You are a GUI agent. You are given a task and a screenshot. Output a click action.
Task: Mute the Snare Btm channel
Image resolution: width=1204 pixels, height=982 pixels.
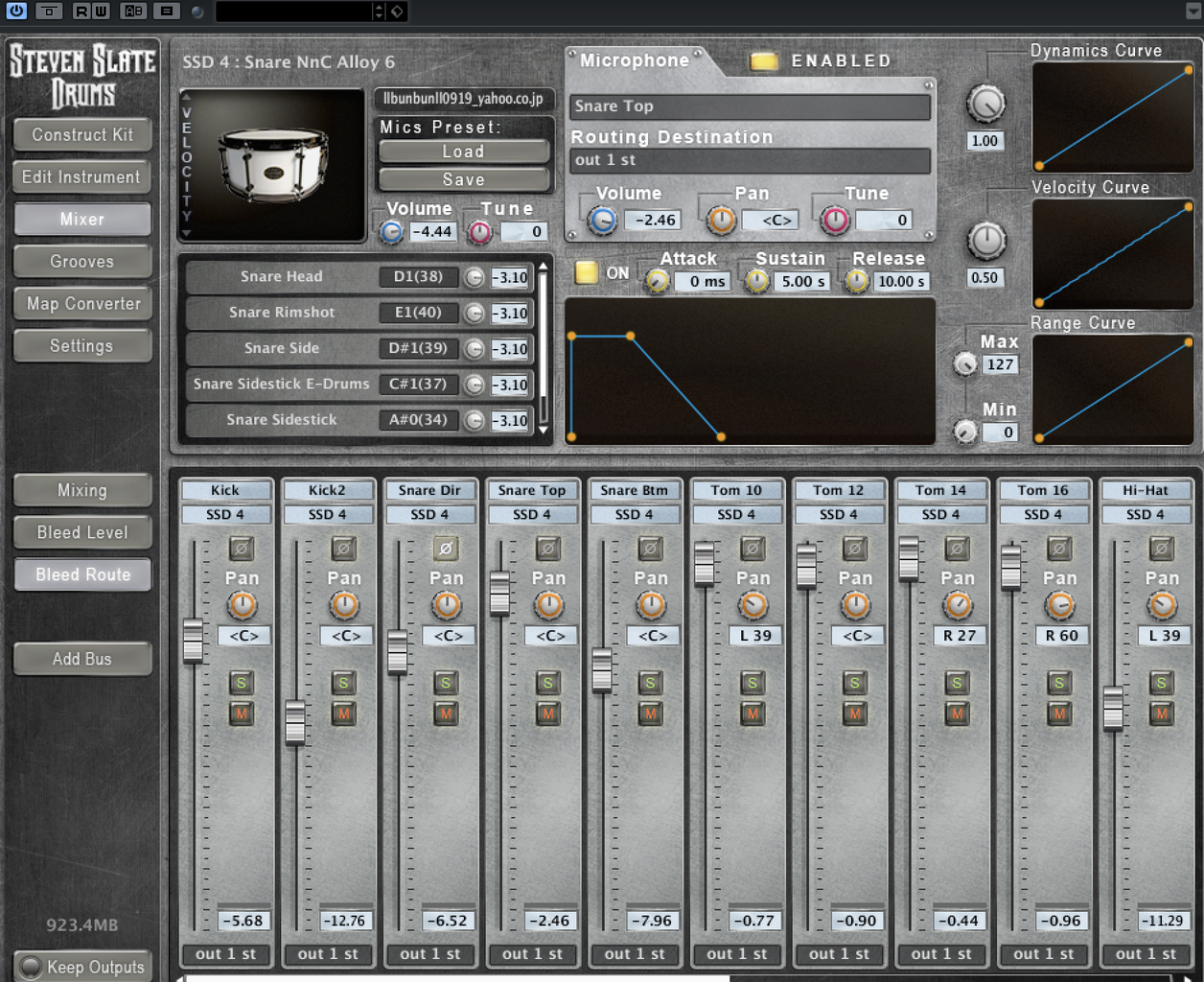650,713
